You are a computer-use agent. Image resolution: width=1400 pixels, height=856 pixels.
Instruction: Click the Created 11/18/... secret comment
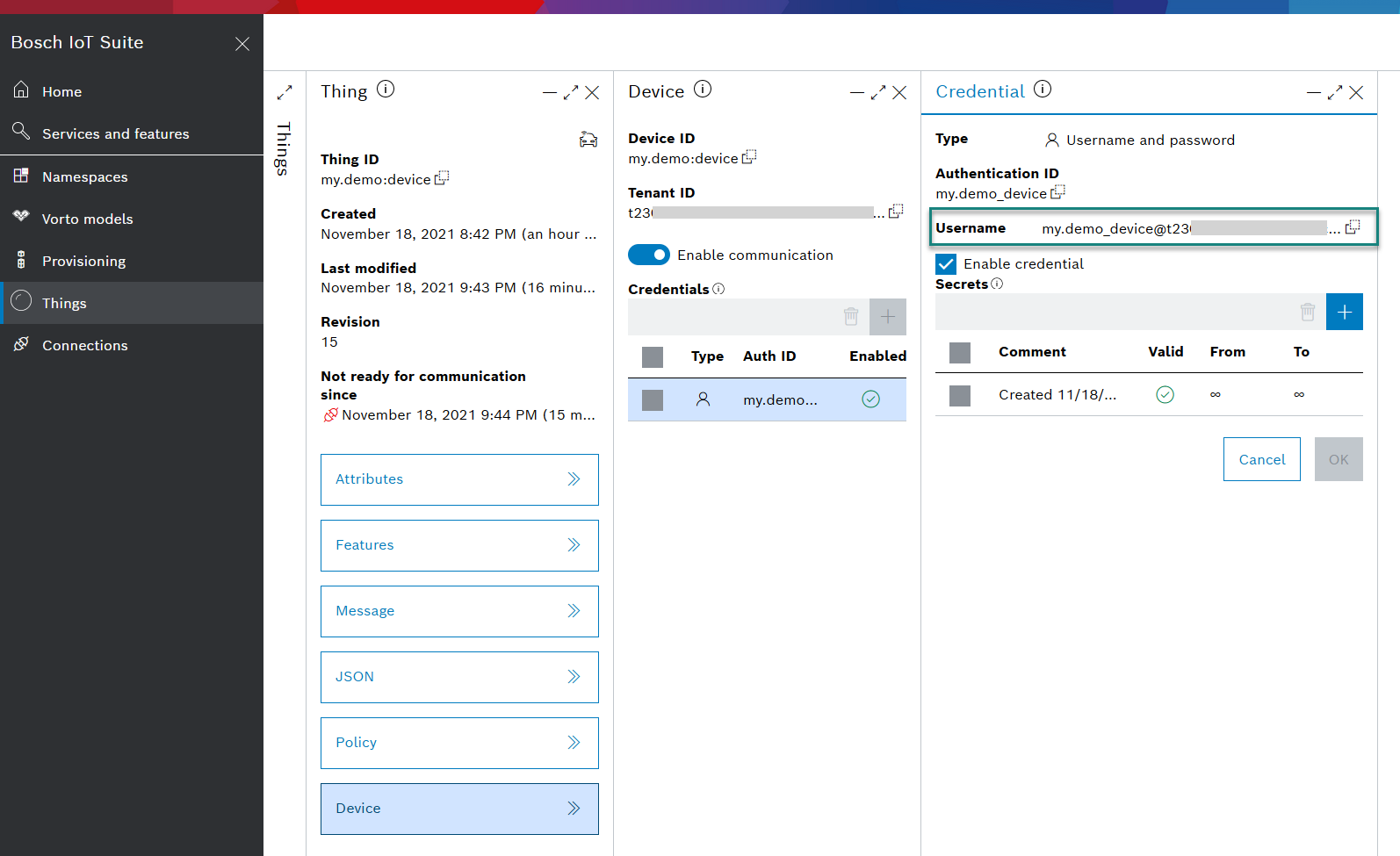tap(1057, 395)
